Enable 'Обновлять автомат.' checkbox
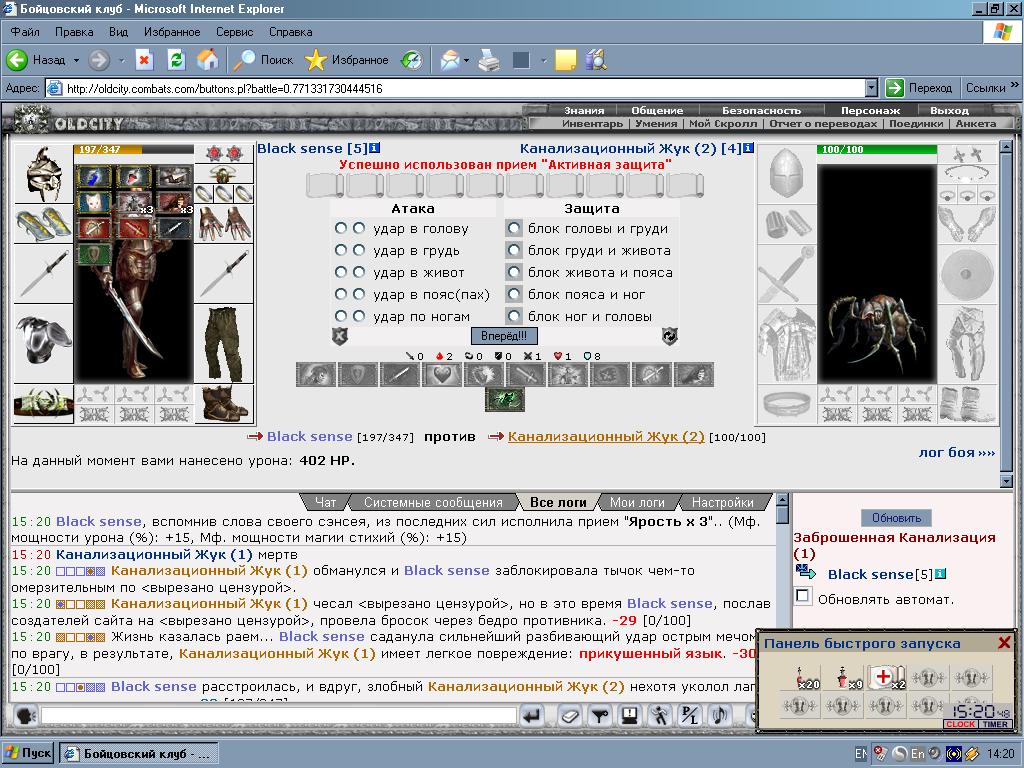This screenshot has height=768, width=1024. [x=803, y=596]
